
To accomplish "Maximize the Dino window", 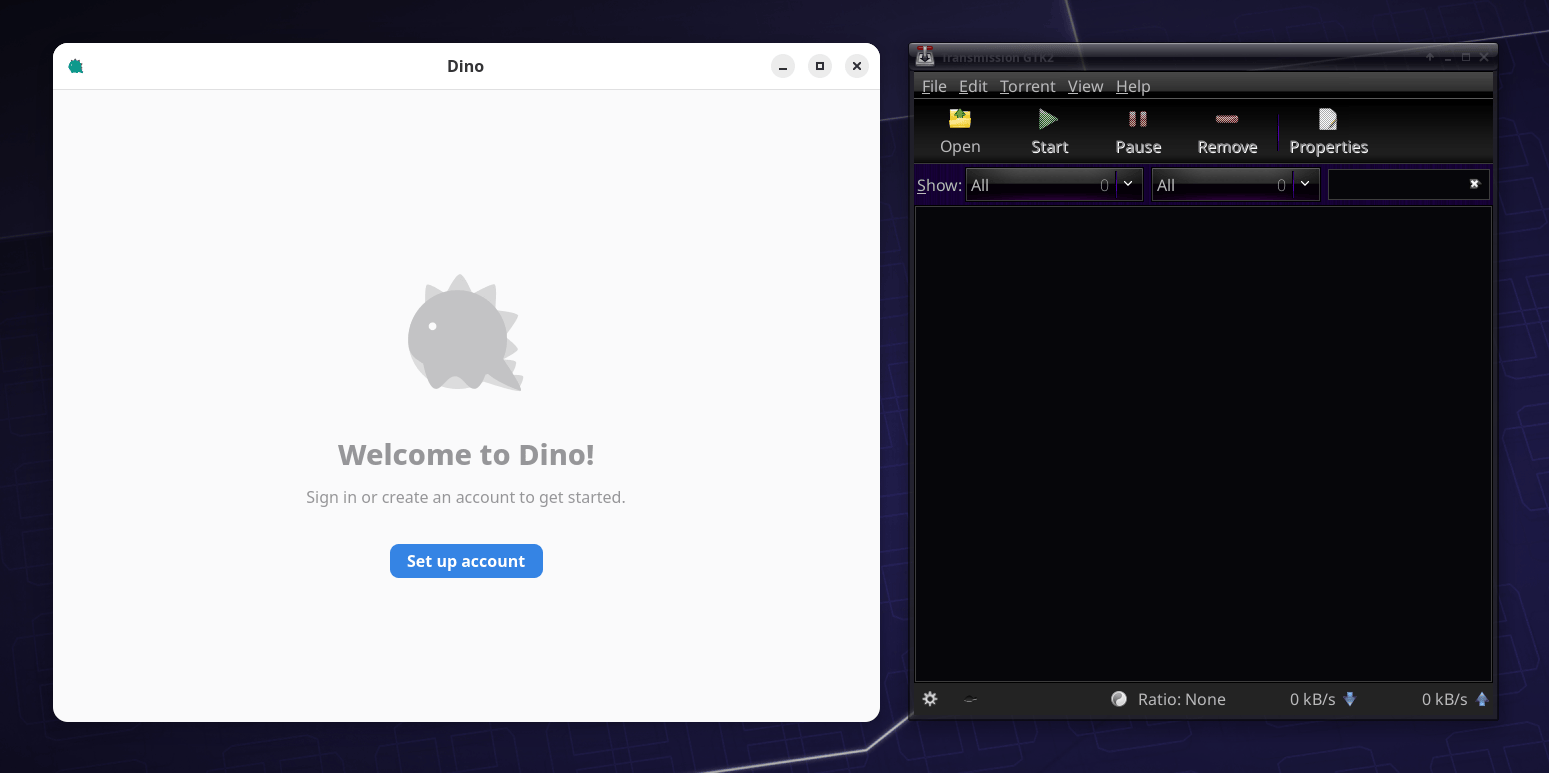I will click(x=820, y=67).
